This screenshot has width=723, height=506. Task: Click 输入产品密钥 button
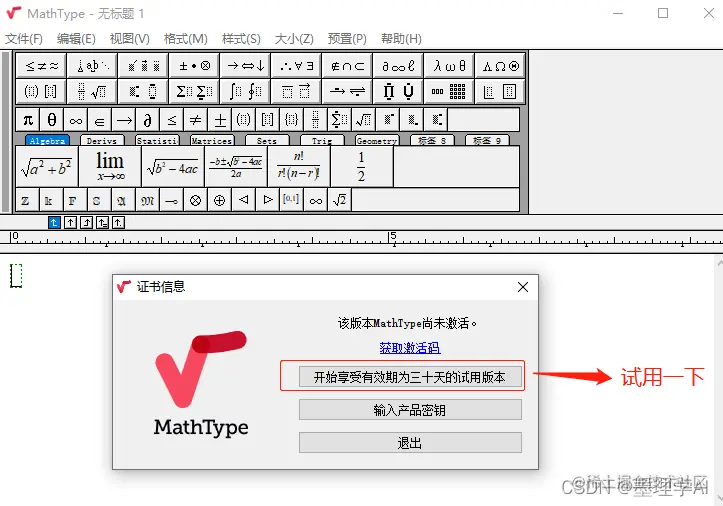click(x=410, y=410)
